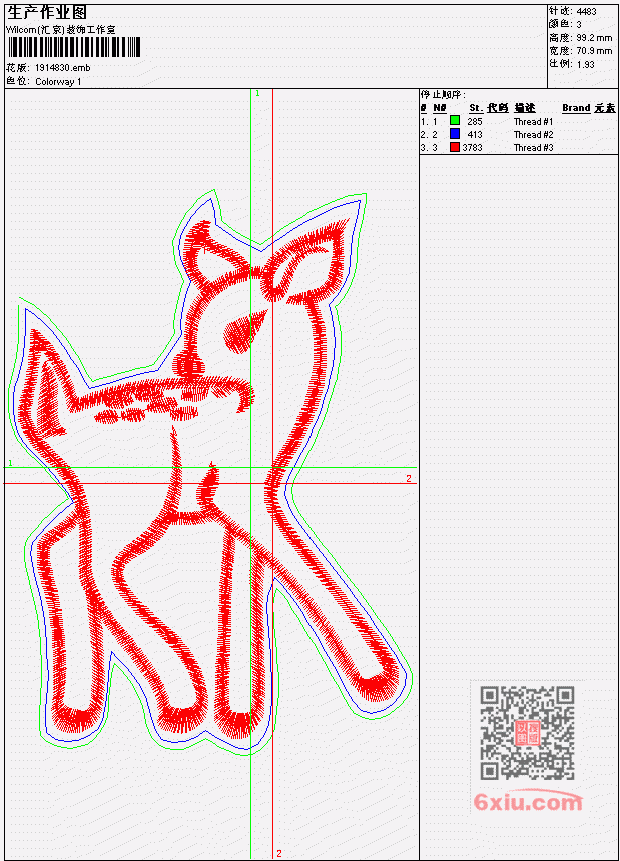Image resolution: width=620 pixels, height=861 pixels.
Task: Click the red Thread #3 color swatch
Action: click(x=455, y=147)
